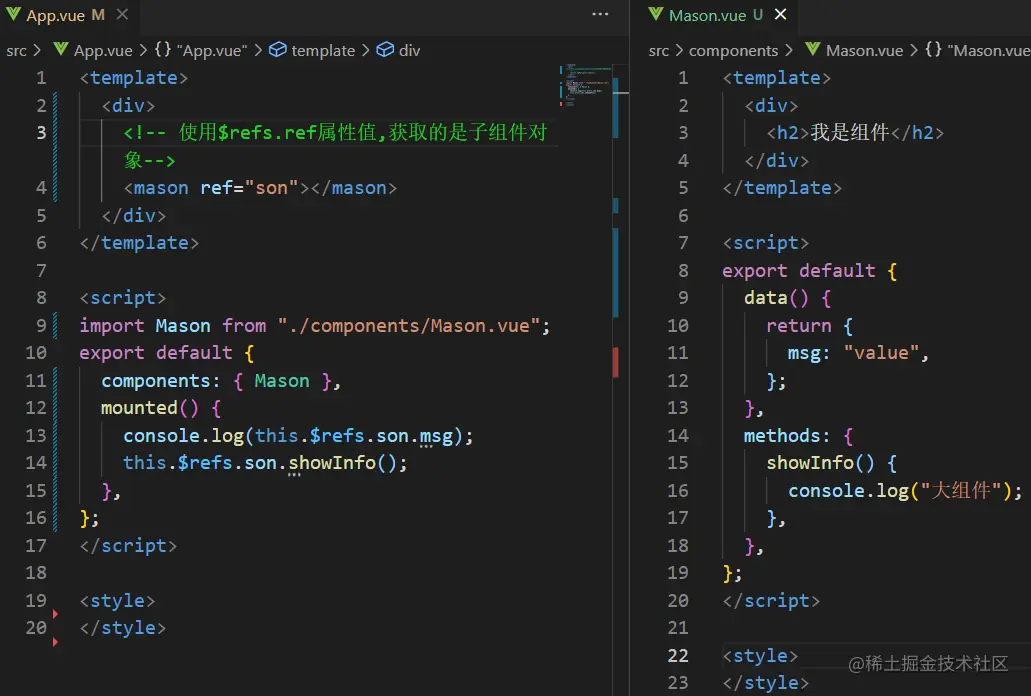Click the '"App.vue"' braces symbol breadcrumb

tap(212, 51)
